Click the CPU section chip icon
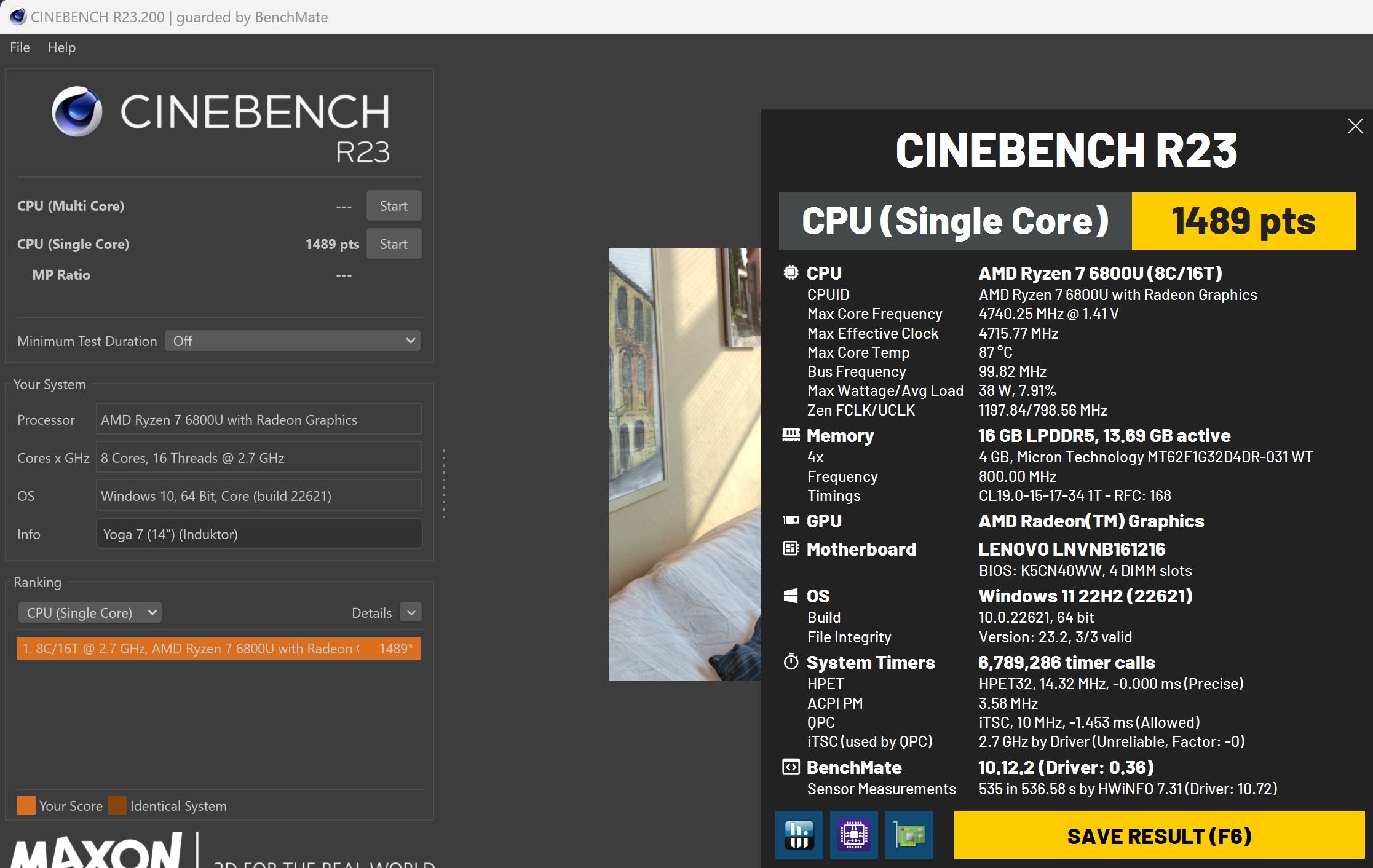Viewport: 1373px width, 868px height. pyautogui.click(x=791, y=272)
